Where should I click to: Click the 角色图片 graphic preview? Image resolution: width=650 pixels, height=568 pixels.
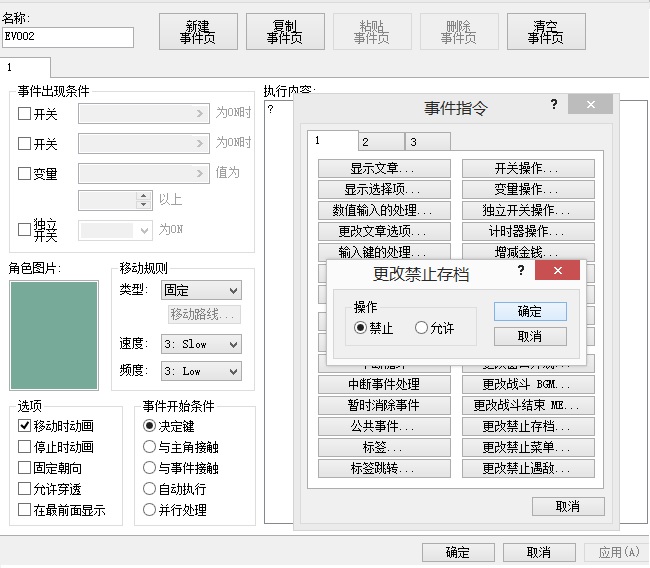click(x=54, y=335)
